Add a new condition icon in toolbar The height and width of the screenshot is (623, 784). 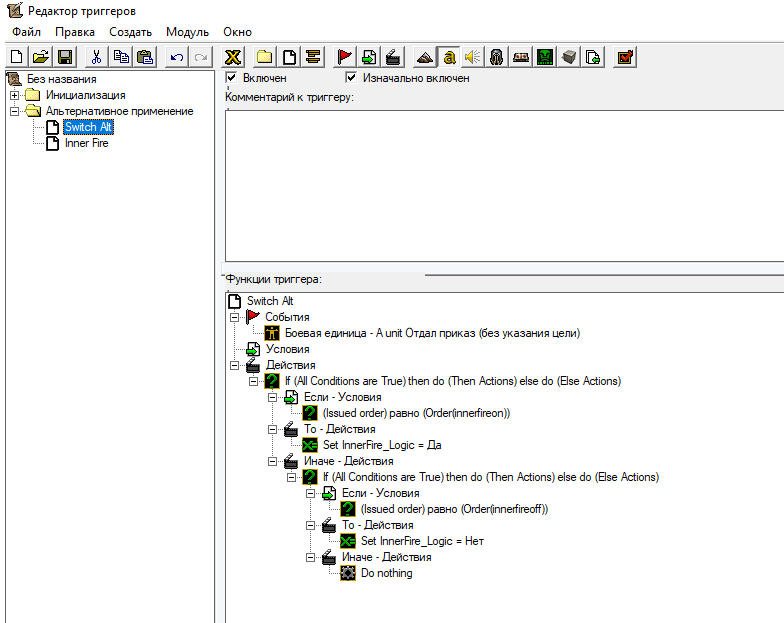pyautogui.click(x=369, y=57)
